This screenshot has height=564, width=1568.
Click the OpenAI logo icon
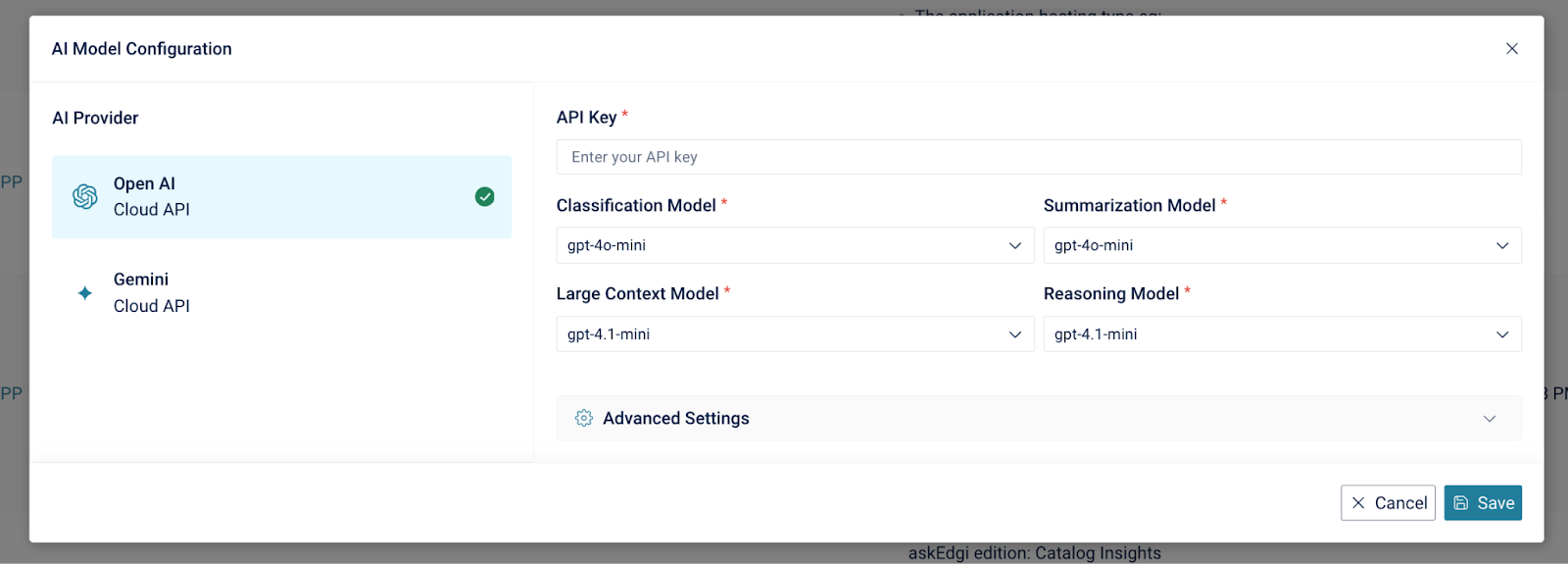tap(85, 196)
